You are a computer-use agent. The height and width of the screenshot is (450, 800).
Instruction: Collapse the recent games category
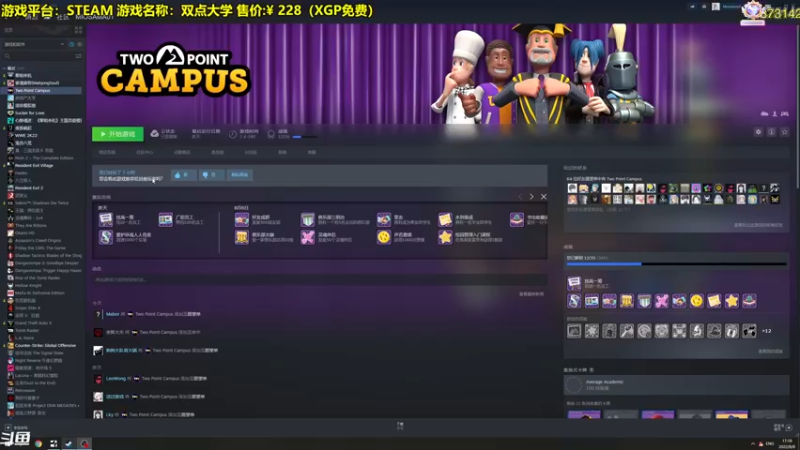(5, 68)
